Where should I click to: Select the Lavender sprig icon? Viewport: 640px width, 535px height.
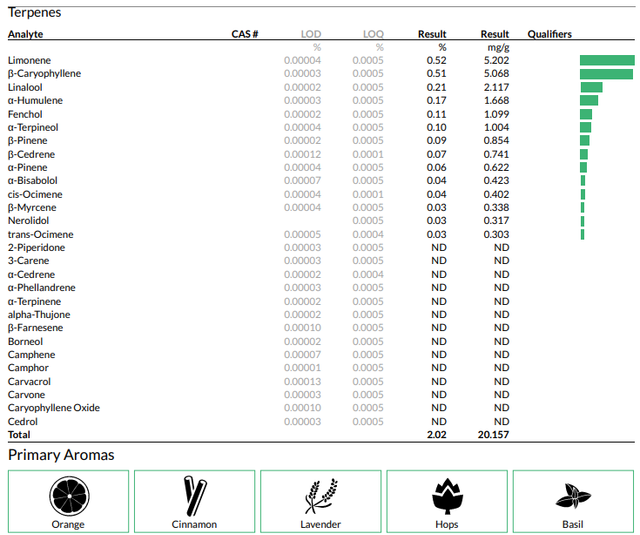click(321, 496)
